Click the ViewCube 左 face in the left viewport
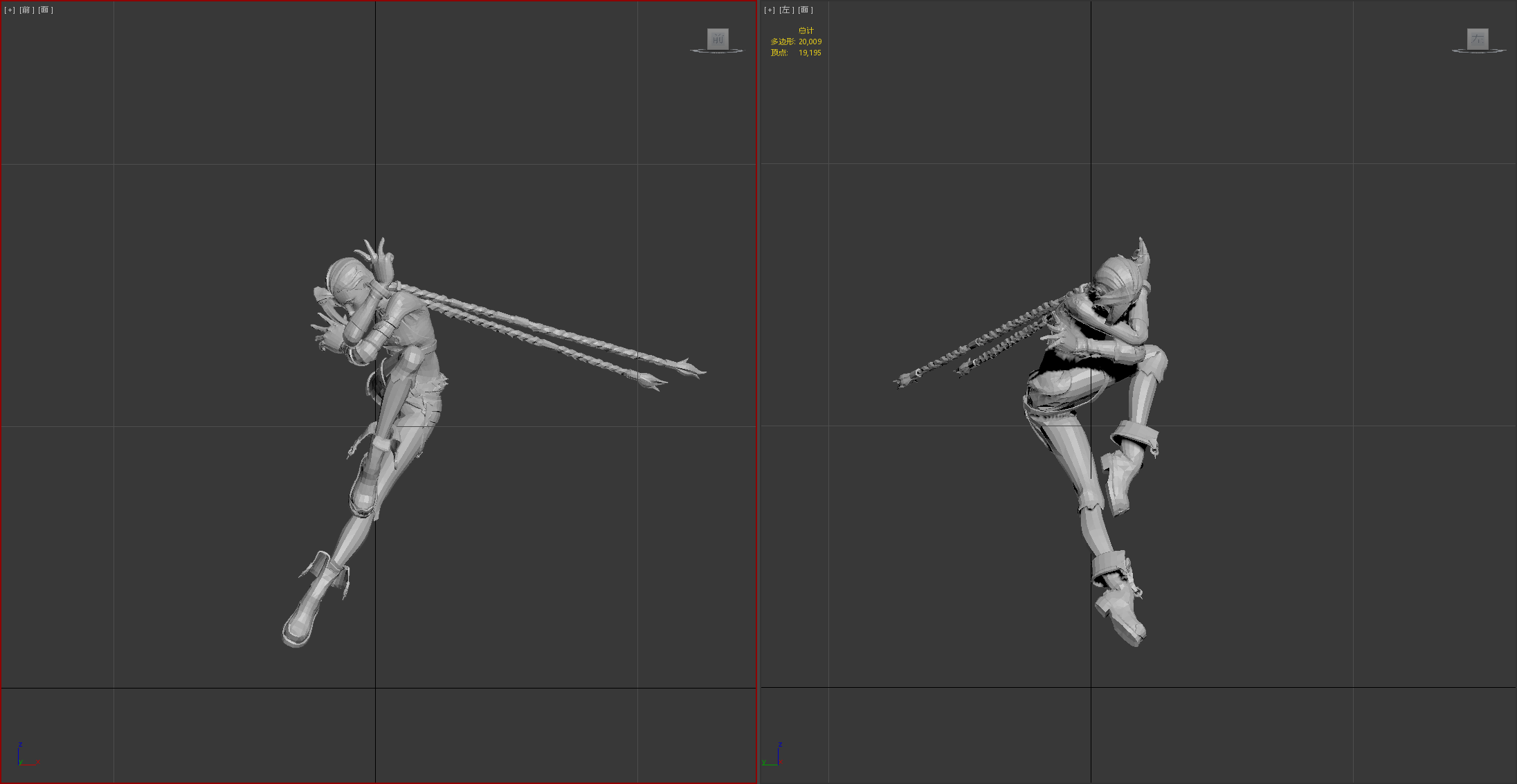Image resolution: width=1517 pixels, height=784 pixels. point(1478,38)
